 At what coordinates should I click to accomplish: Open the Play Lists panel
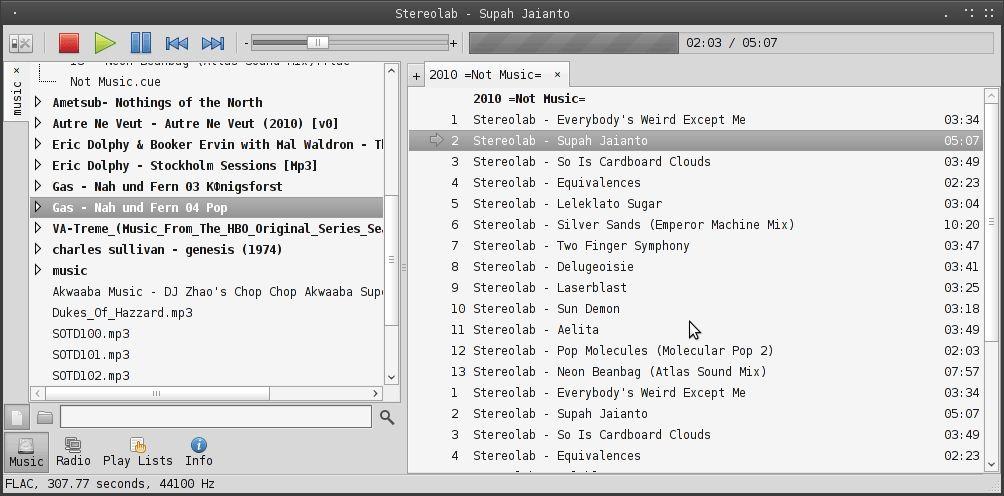(x=138, y=452)
